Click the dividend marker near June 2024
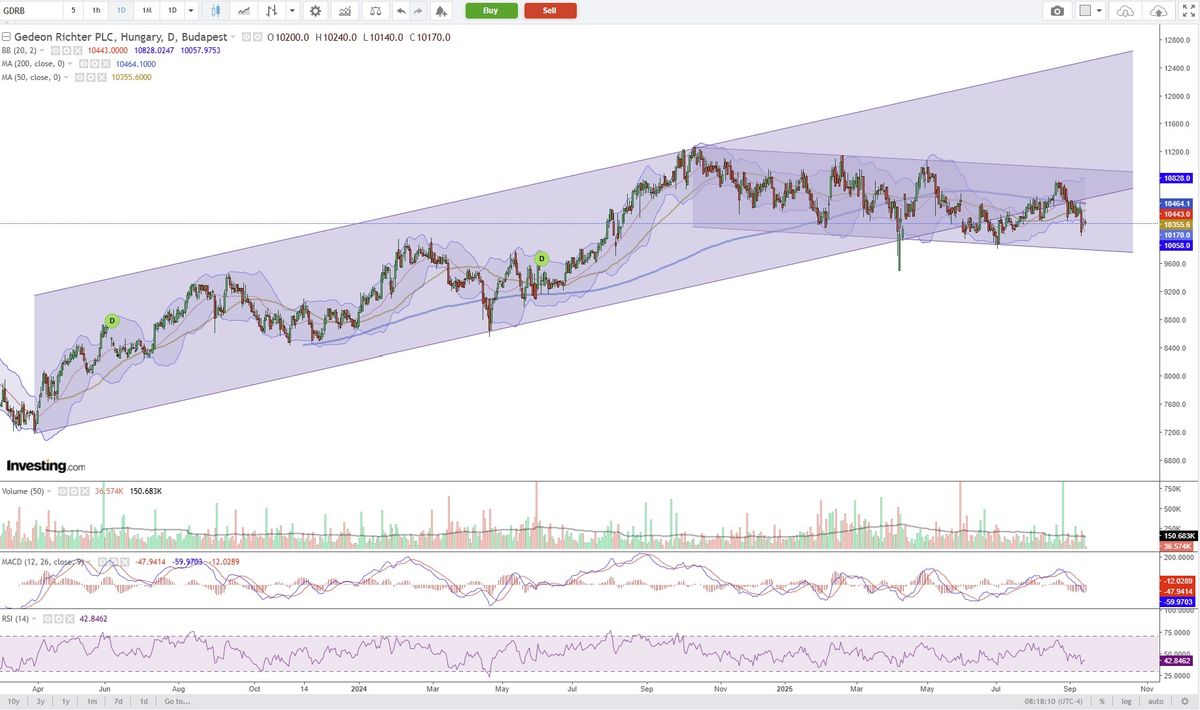This screenshot has height=710, width=1200. pyautogui.click(x=542, y=258)
